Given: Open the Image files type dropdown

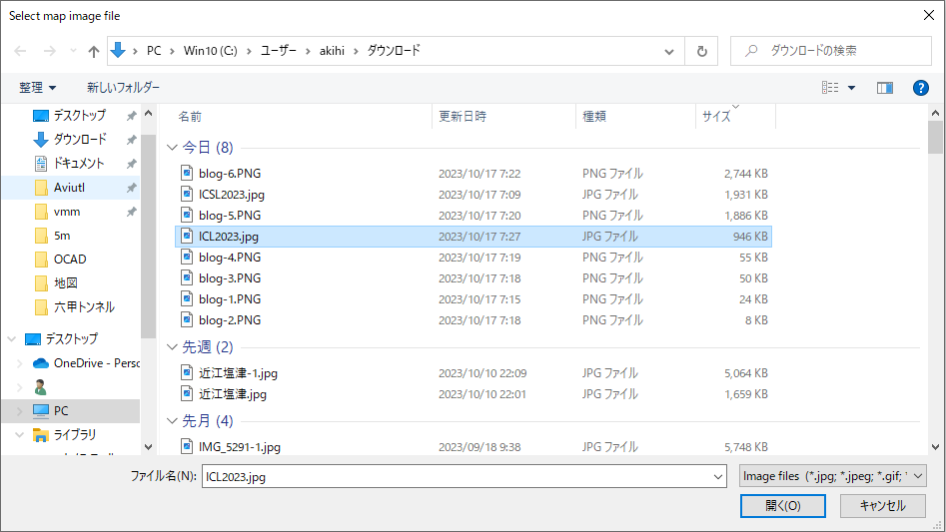Looking at the screenshot, I should (x=832, y=477).
